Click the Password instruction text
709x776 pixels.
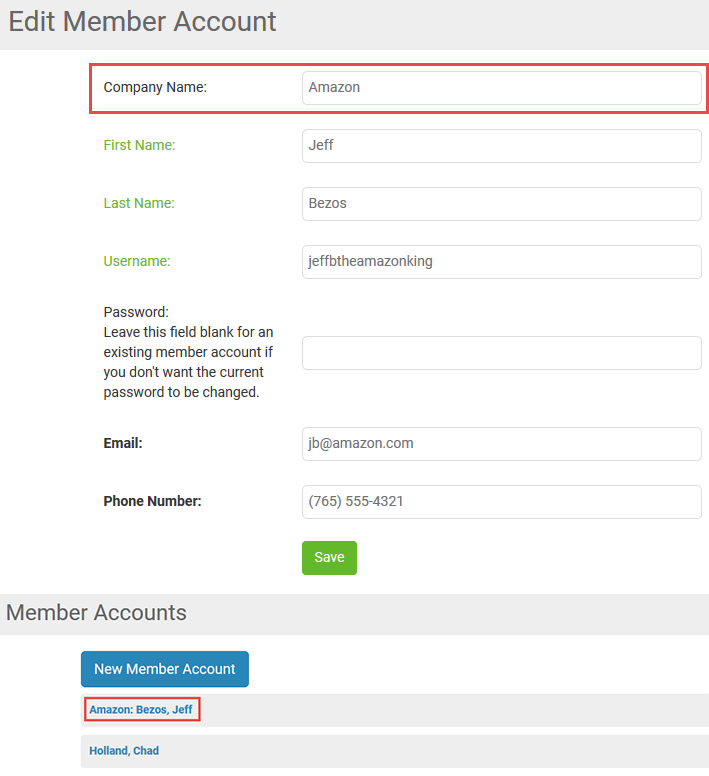click(x=189, y=362)
